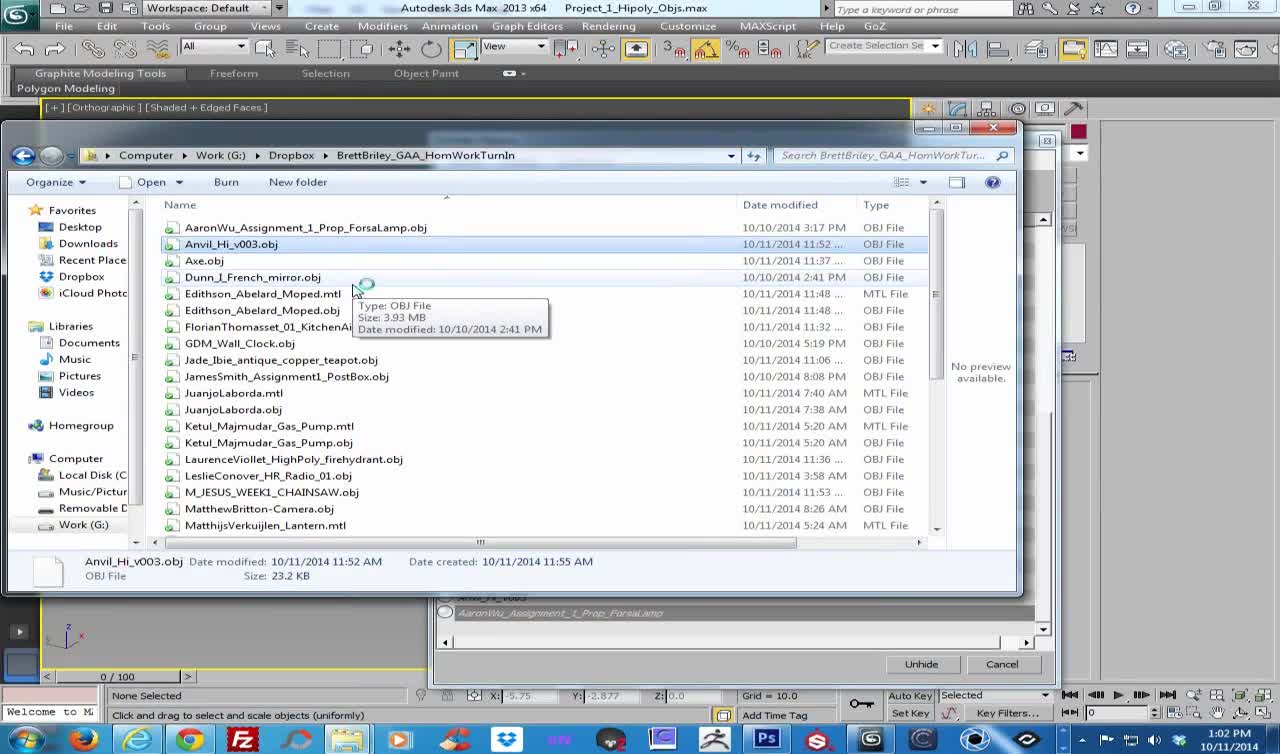Screen dimensions: 1280x754
Task: Open the address bar history dropdown
Action: 731,155
